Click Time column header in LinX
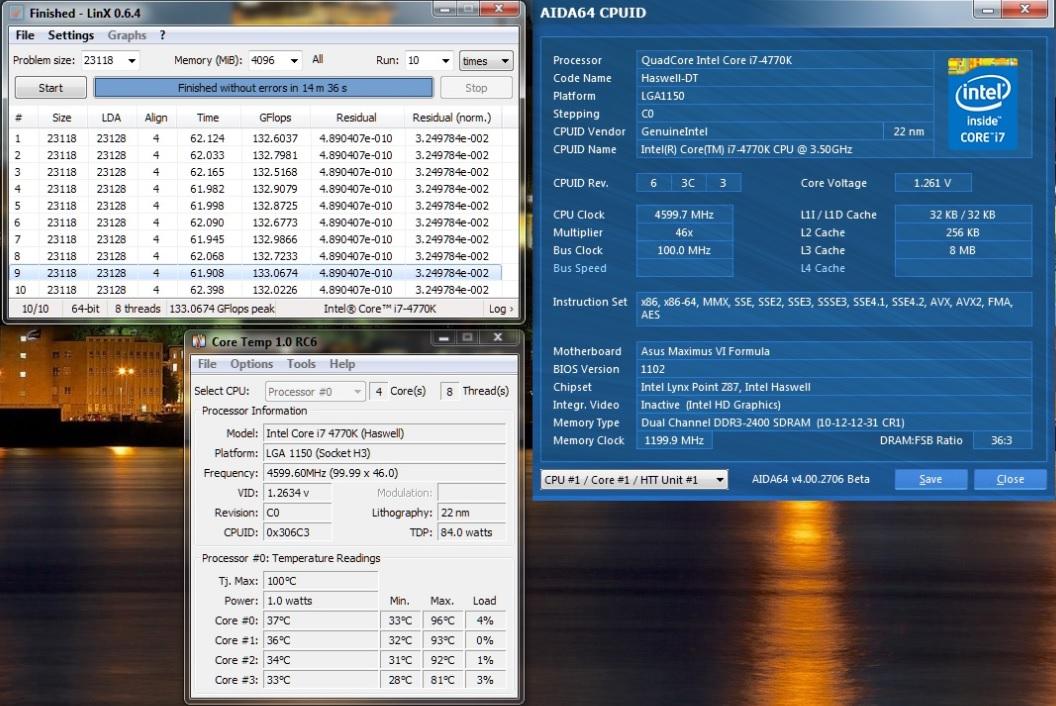Image resolution: width=1056 pixels, height=706 pixels. click(208, 117)
